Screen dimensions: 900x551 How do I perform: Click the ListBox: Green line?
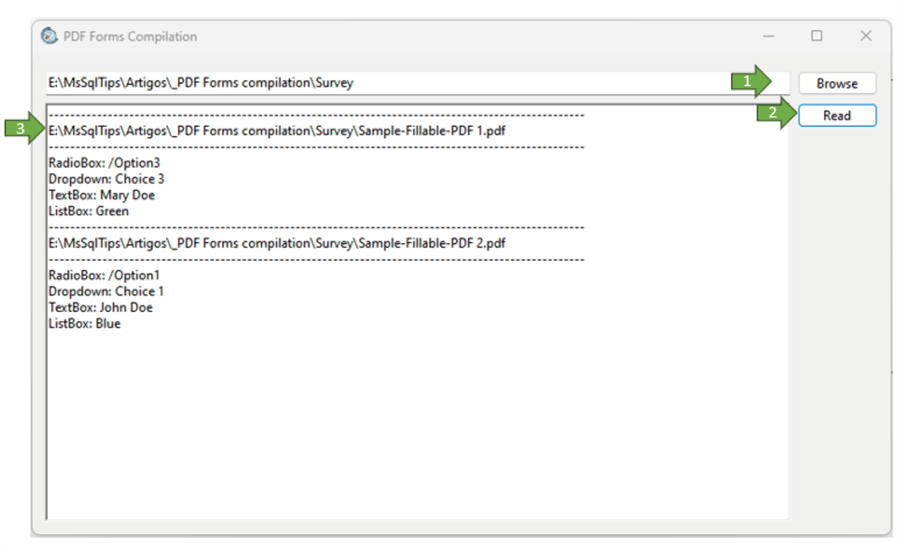(x=88, y=211)
